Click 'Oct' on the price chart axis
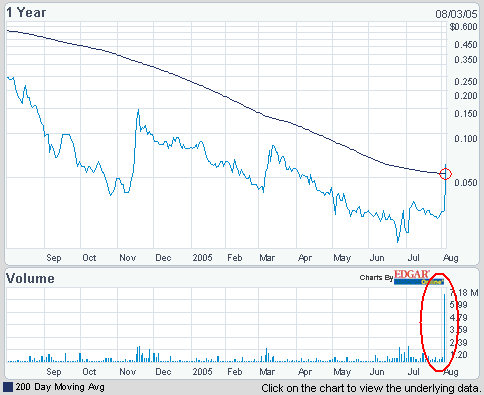The image size is (484, 395). click(89, 258)
